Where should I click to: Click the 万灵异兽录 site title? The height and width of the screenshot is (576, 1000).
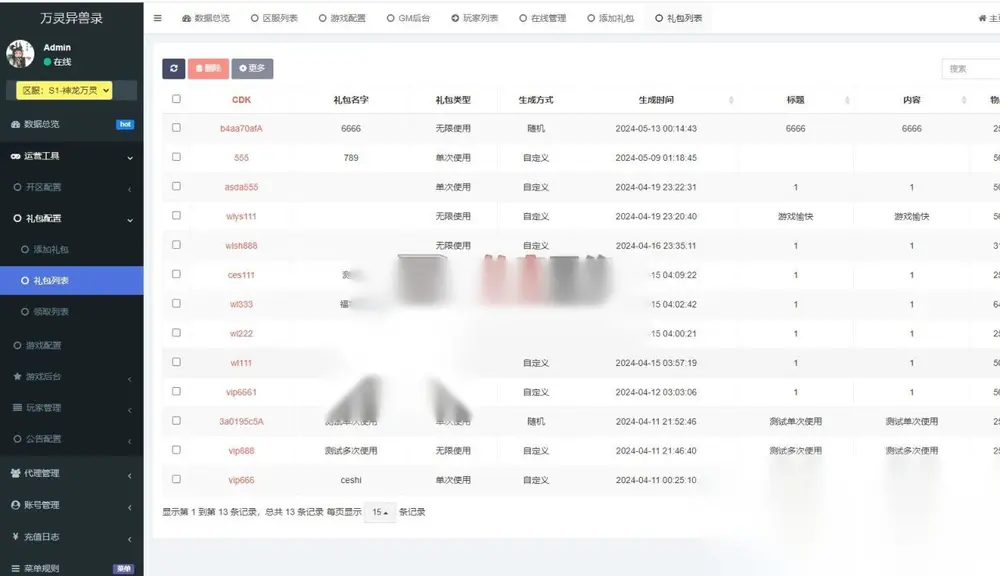(x=71, y=18)
